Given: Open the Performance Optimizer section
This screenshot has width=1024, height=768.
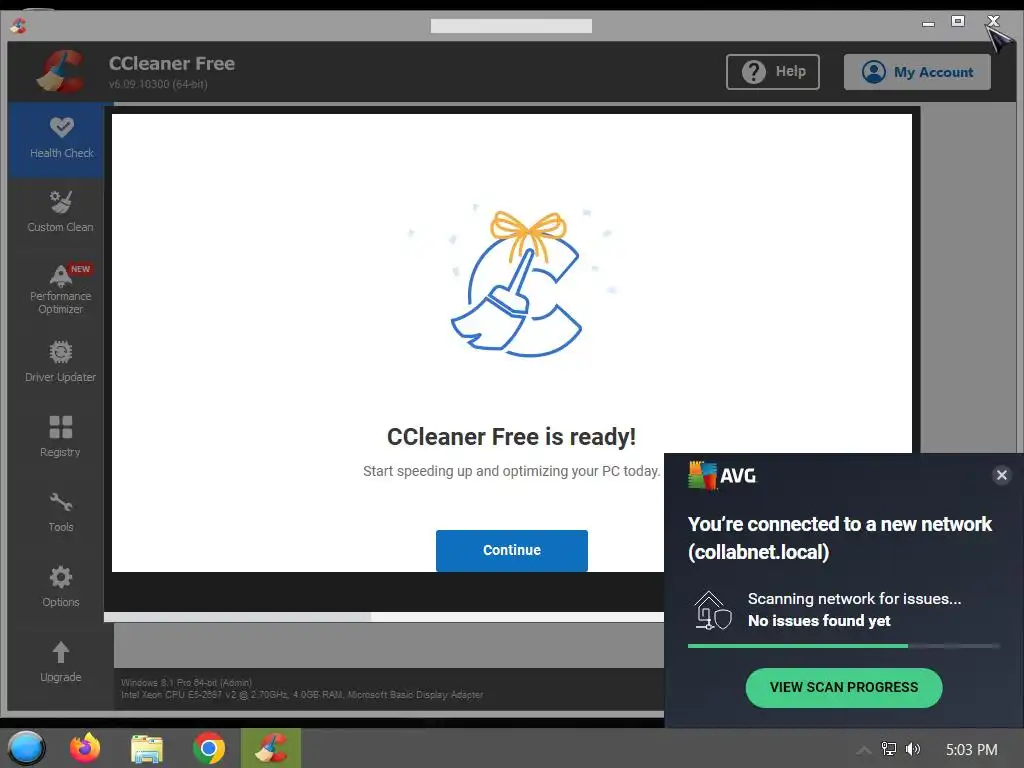Looking at the screenshot, I should click(60, 289).
